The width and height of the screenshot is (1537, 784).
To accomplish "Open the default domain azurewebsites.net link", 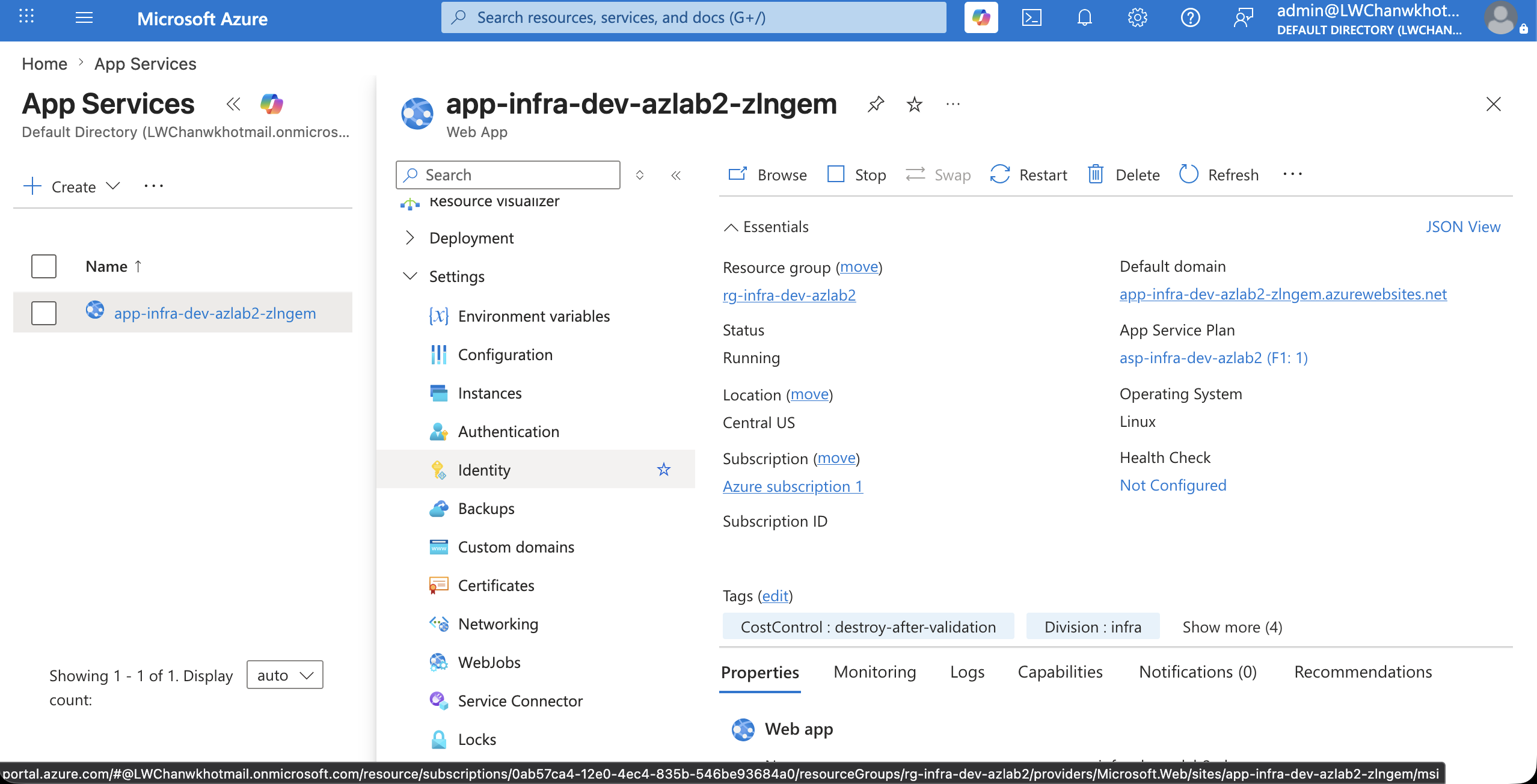I will point(1283,294).
